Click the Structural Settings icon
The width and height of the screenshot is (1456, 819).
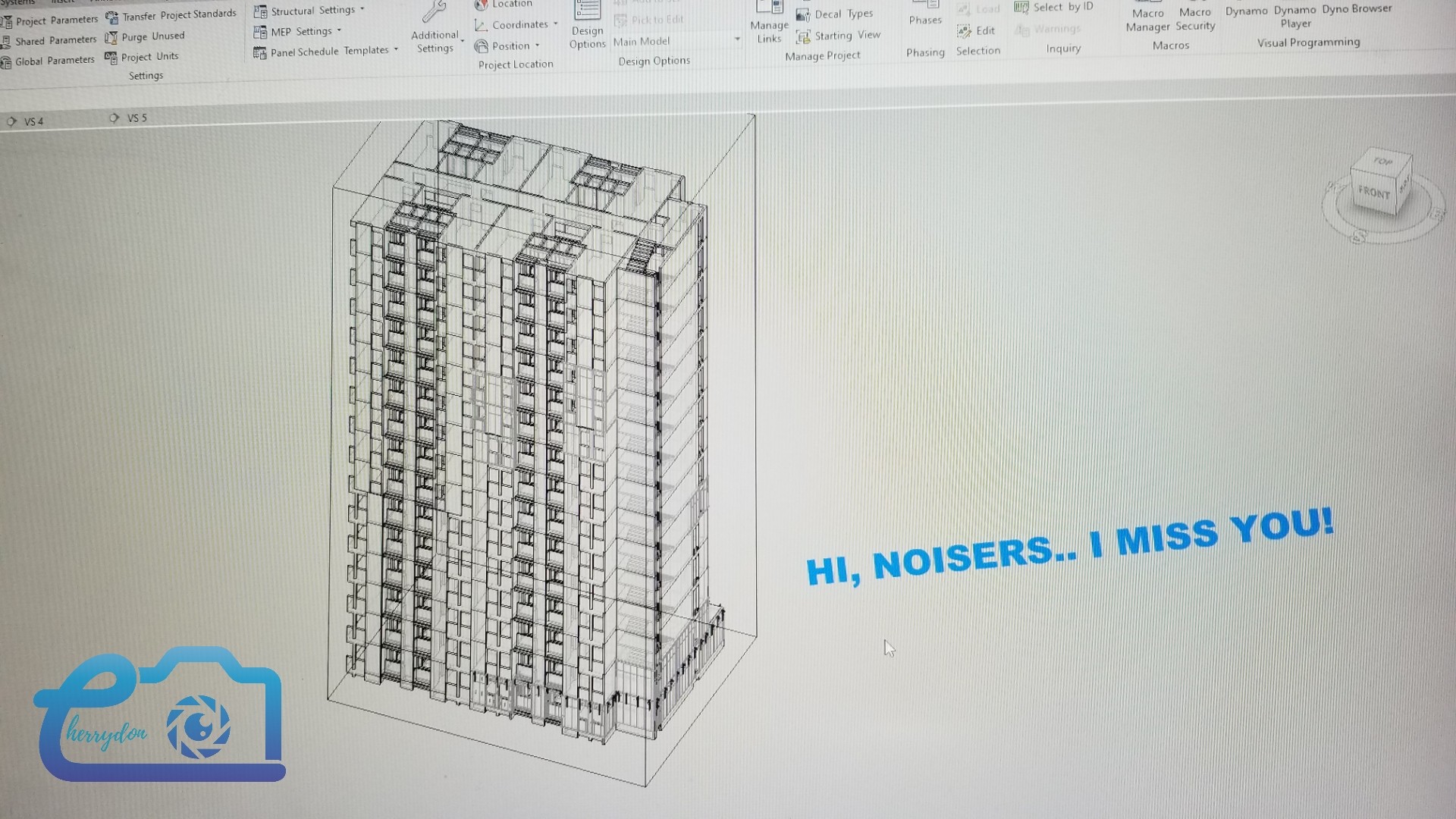point(260,12)
